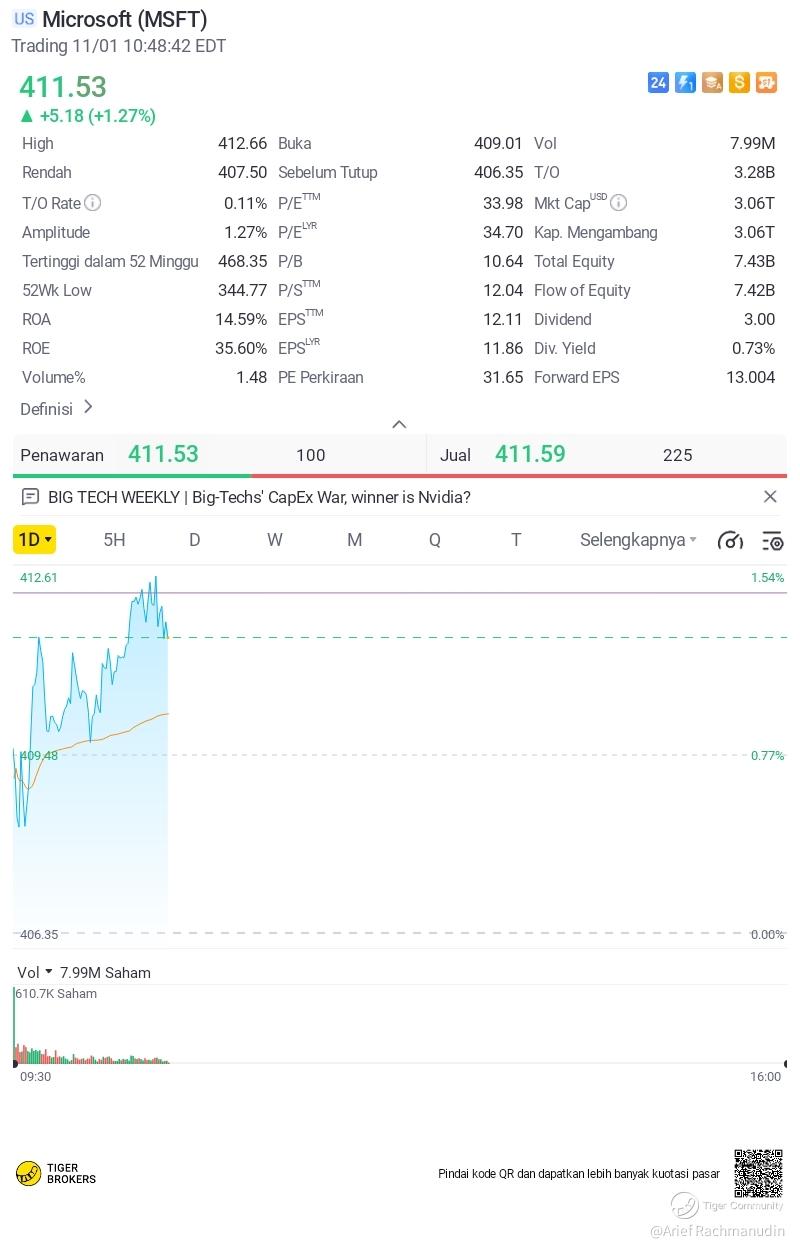Viewport: 800px width, 1250px height.
Task: Open the chart gauge indicator icon
Action: [730, 541]
